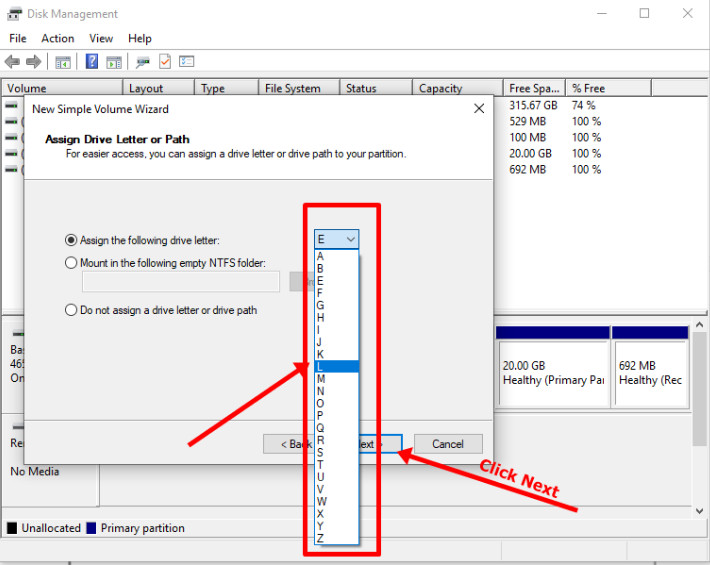Click the Show/Hide Action Pane toolbar icon
710x565 pixels.
coord(114,62)
